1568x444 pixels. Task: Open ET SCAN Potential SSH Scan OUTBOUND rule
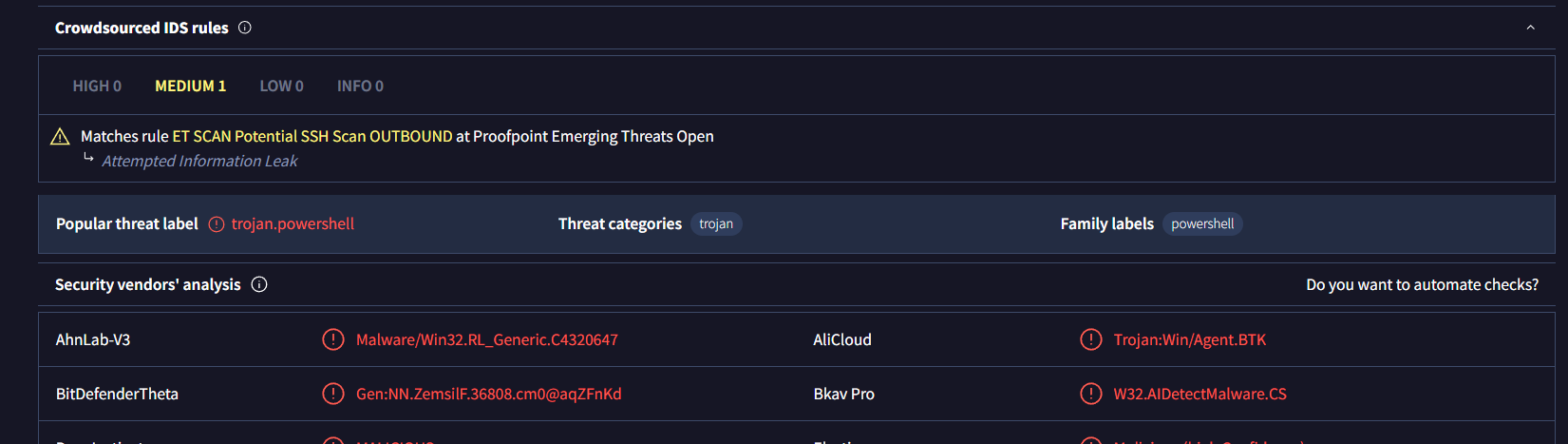pos(312,136)
